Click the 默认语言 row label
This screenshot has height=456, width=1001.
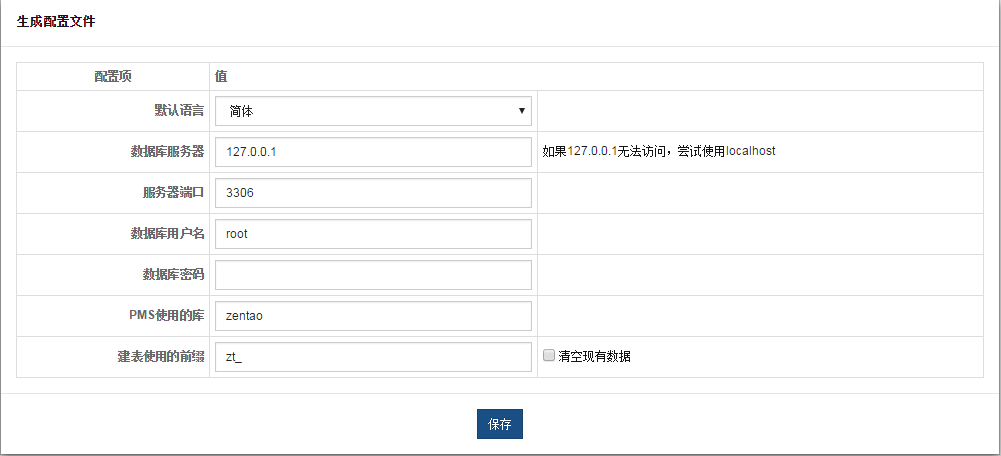[x=179, y=110]
